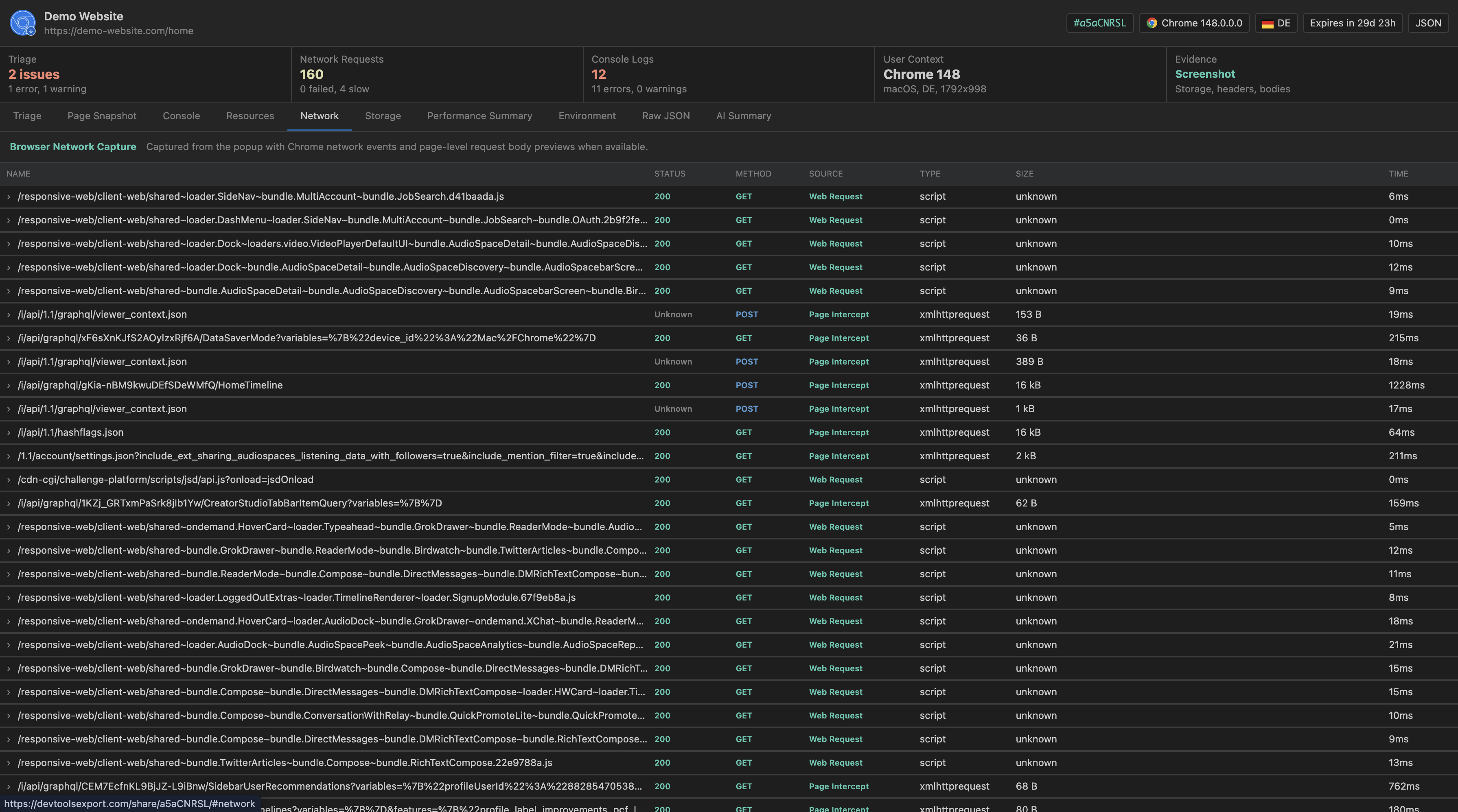Image resolution: width=1458 pixels, height=812 pixels.
Task: Click the 62 B size cell
Action: (1026, 503)
